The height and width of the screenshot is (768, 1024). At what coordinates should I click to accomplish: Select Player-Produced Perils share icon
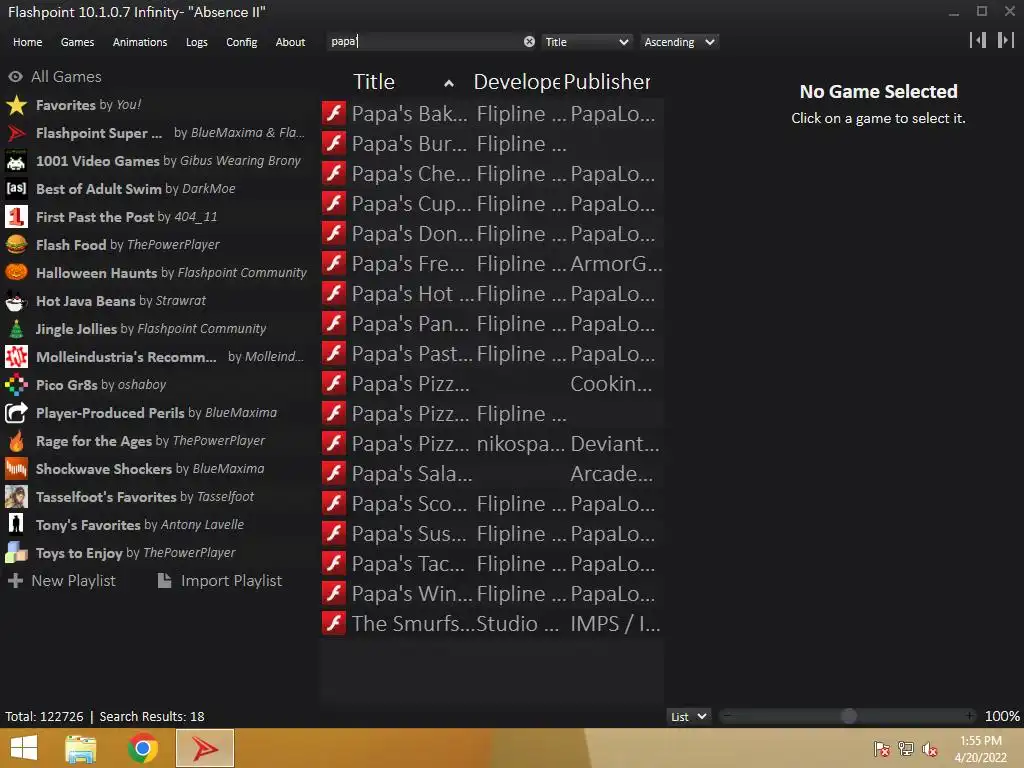pyautogui.click(x=16, y=413)
